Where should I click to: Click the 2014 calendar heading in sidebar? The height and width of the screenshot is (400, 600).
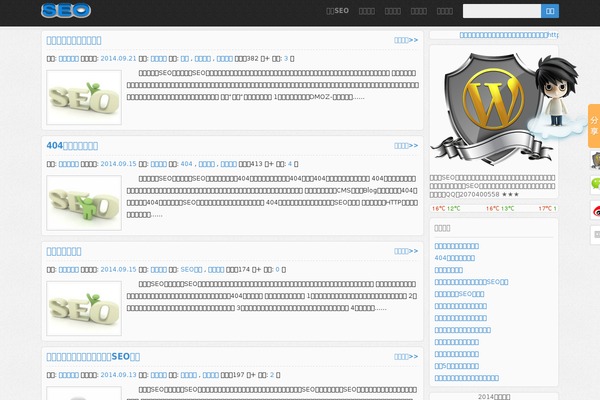494,397
